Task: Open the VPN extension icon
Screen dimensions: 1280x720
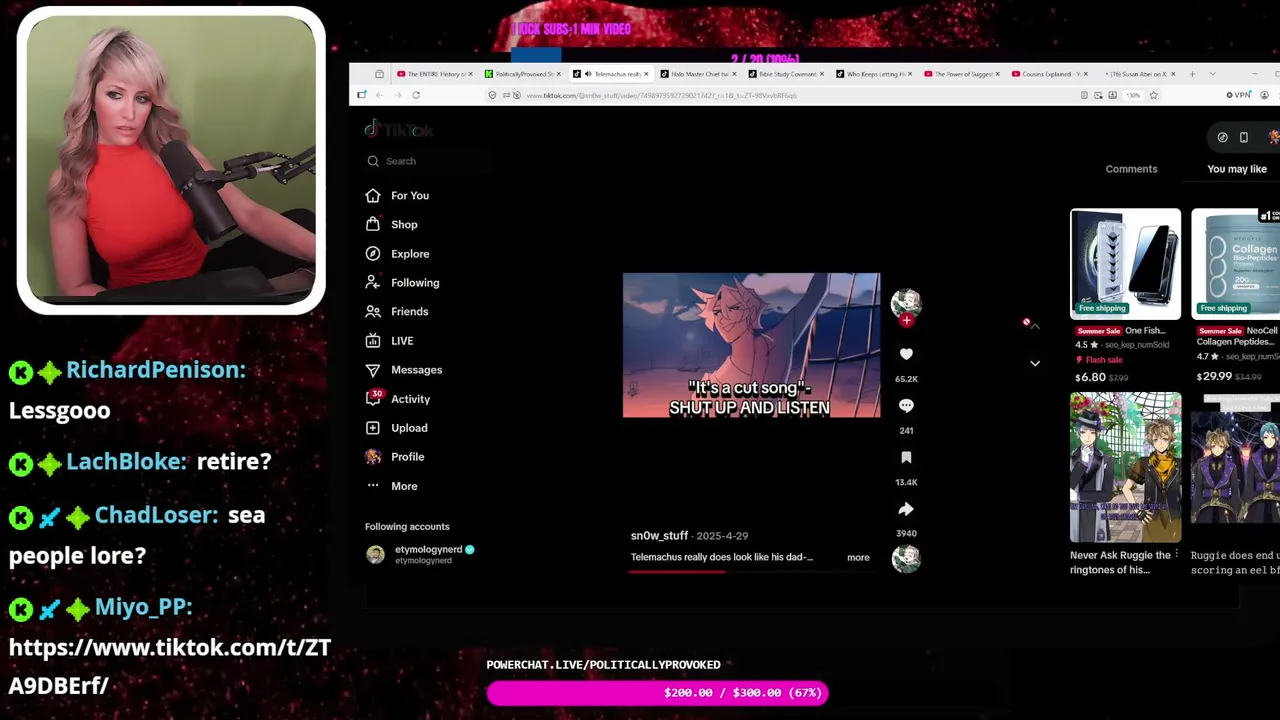Action: pos(1237,95)
